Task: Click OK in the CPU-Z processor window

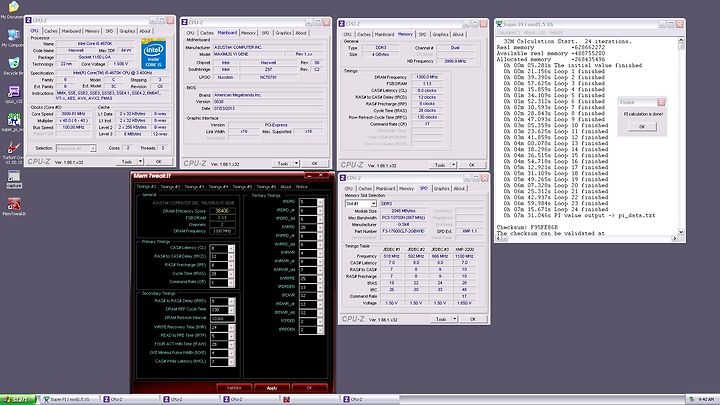Action: point(158,162)
